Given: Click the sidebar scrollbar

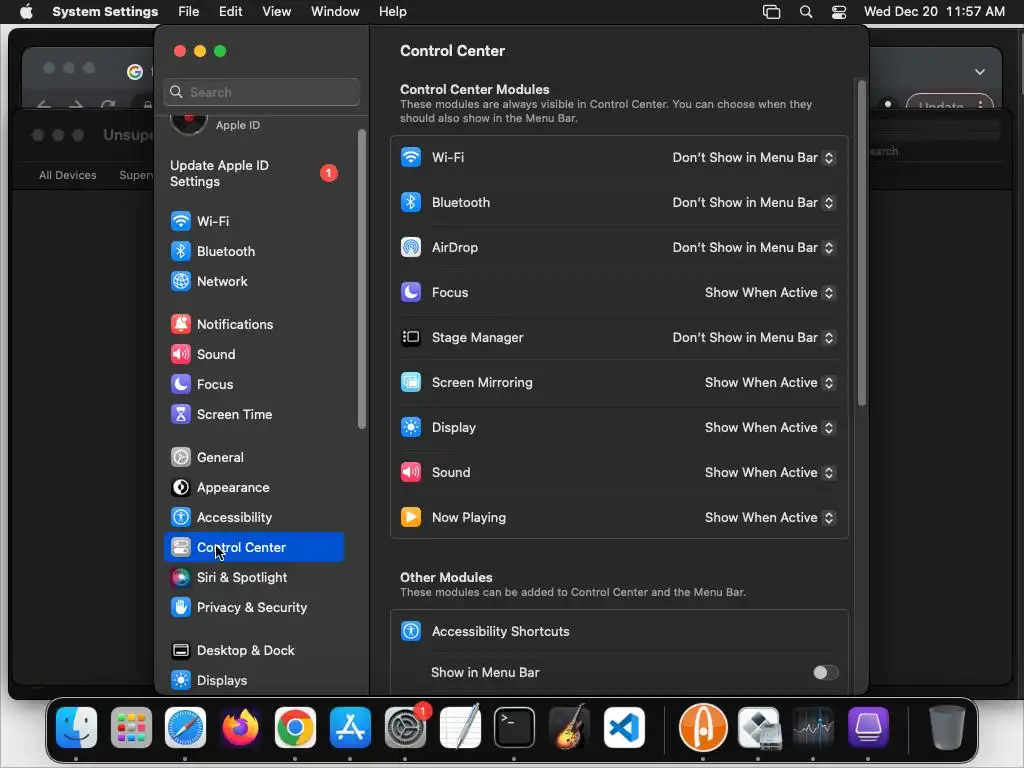Looking at the screenshot, I should tap(362, 280).
